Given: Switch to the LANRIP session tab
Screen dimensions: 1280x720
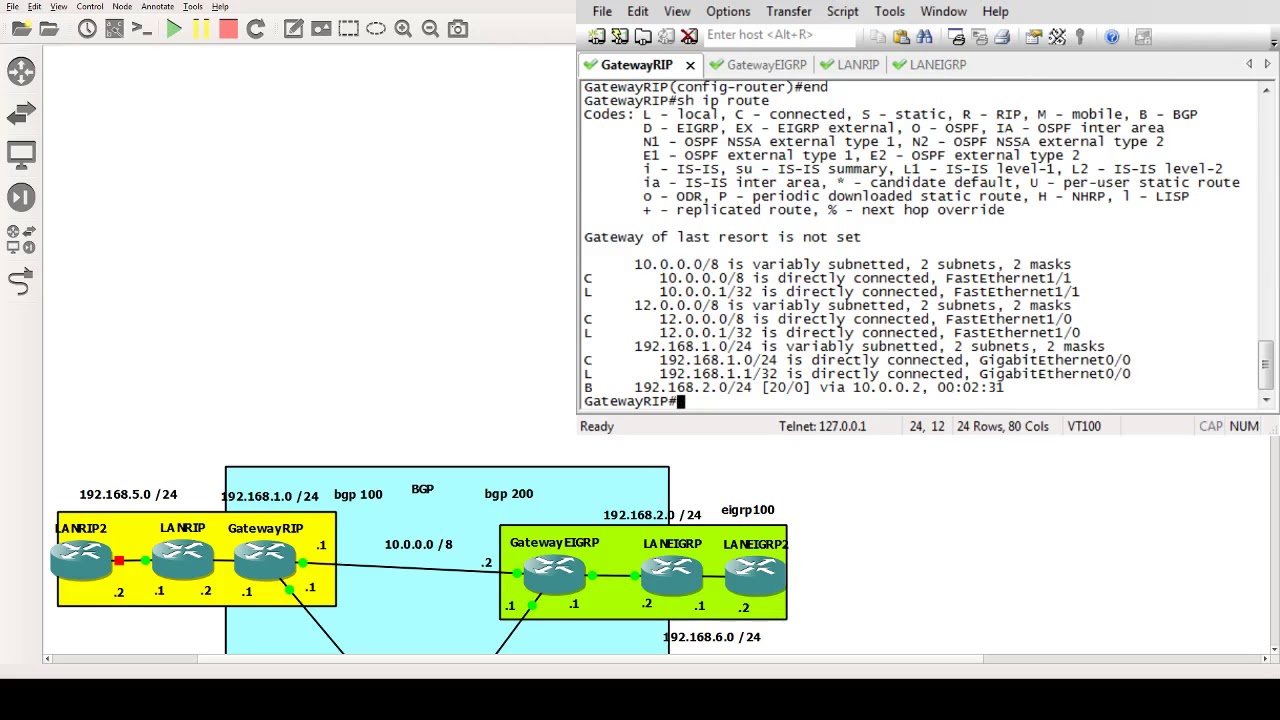Looking at the screenshot, I should click(851, 64).
